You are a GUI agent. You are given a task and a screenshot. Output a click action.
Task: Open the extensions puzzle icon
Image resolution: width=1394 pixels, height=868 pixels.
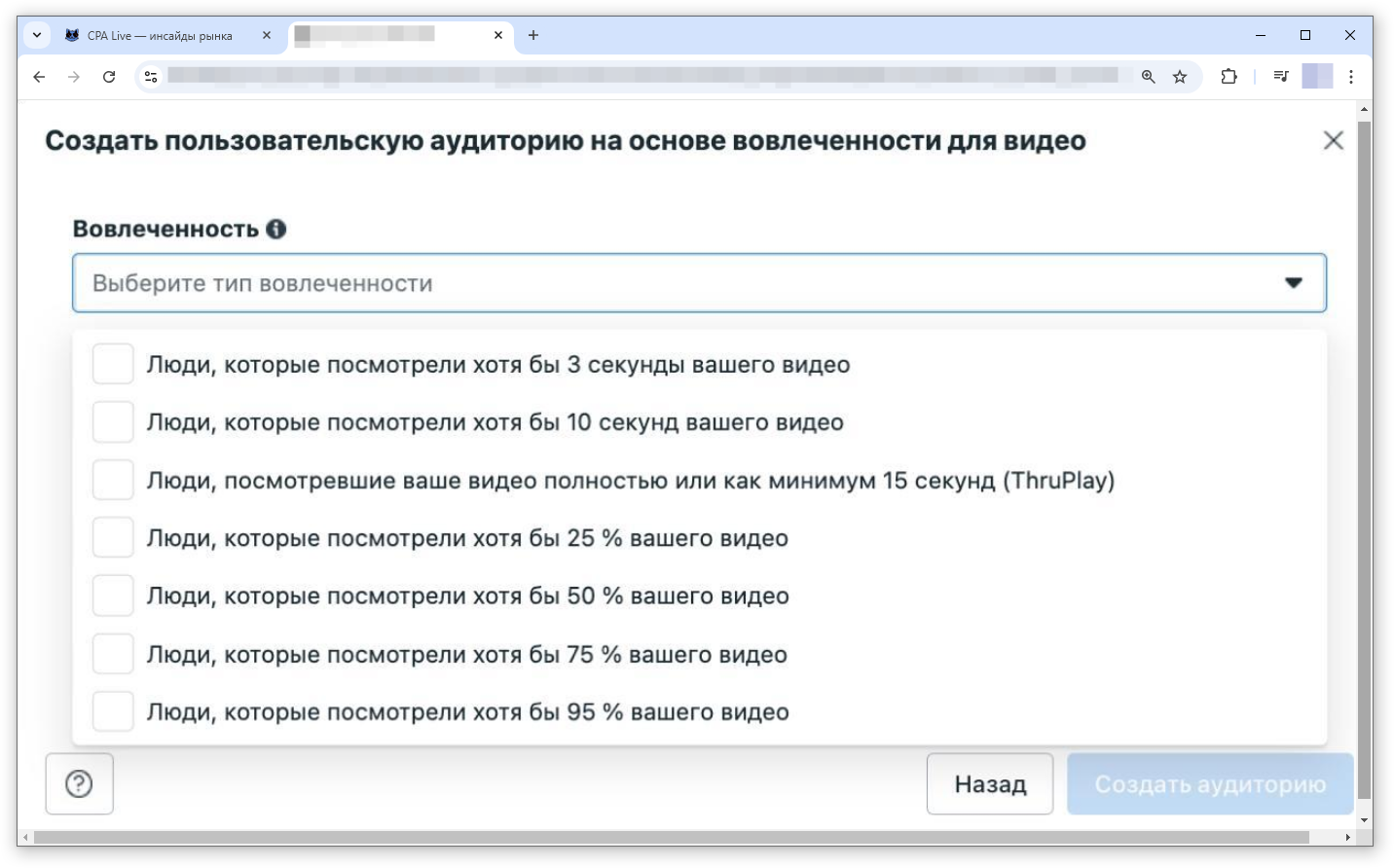(1229, 76)
